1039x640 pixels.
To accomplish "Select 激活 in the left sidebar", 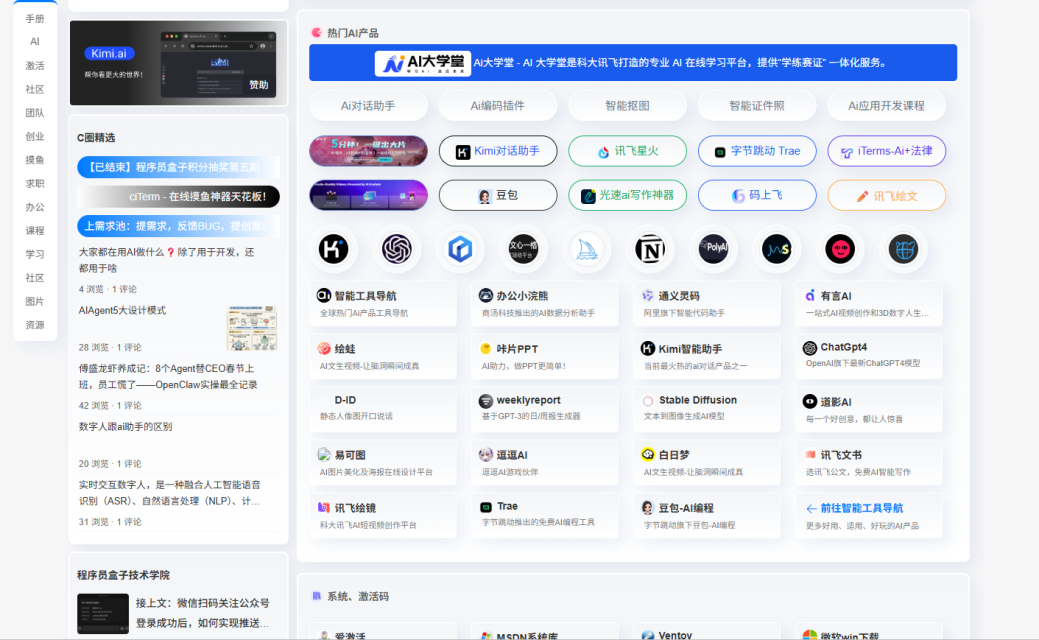I will [35, 66].
